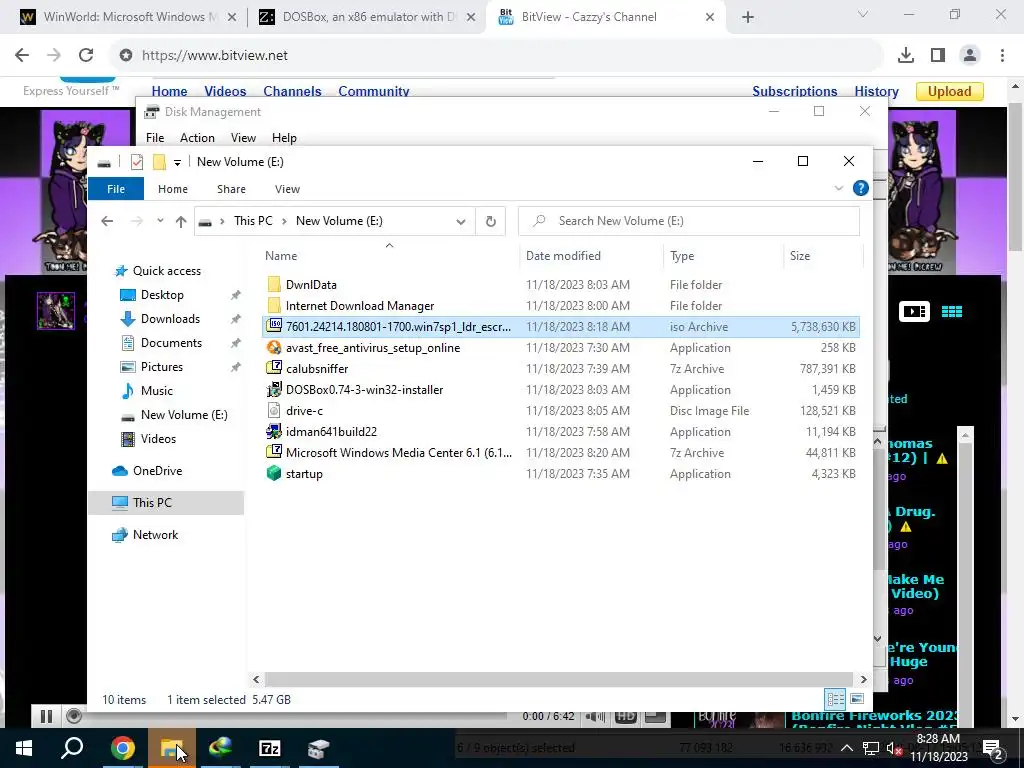
Task: Open 7-Zip from the taskbar
Action: coord(270,748)
